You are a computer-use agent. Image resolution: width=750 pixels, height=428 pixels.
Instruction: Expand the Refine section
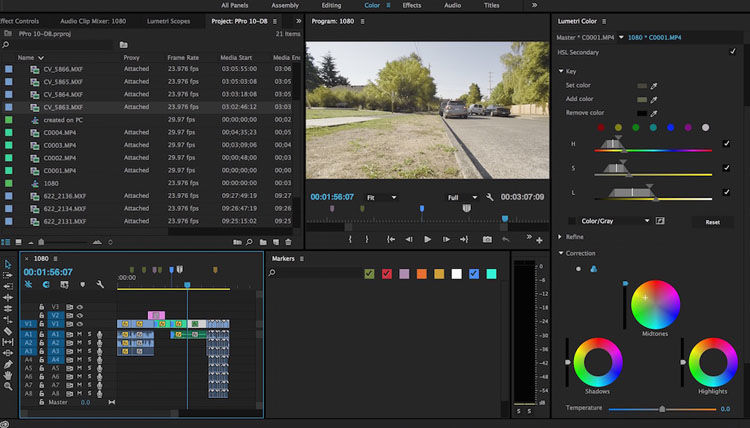click(x=560, y=237)
